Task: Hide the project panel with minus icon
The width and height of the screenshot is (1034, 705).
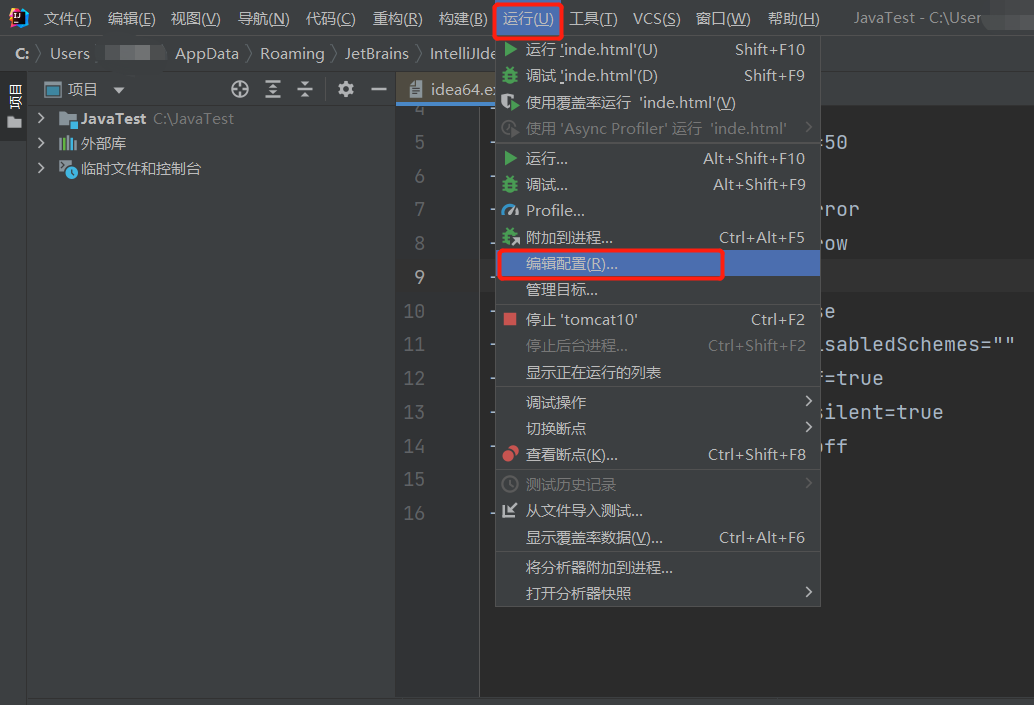Action: pos(379,89)
